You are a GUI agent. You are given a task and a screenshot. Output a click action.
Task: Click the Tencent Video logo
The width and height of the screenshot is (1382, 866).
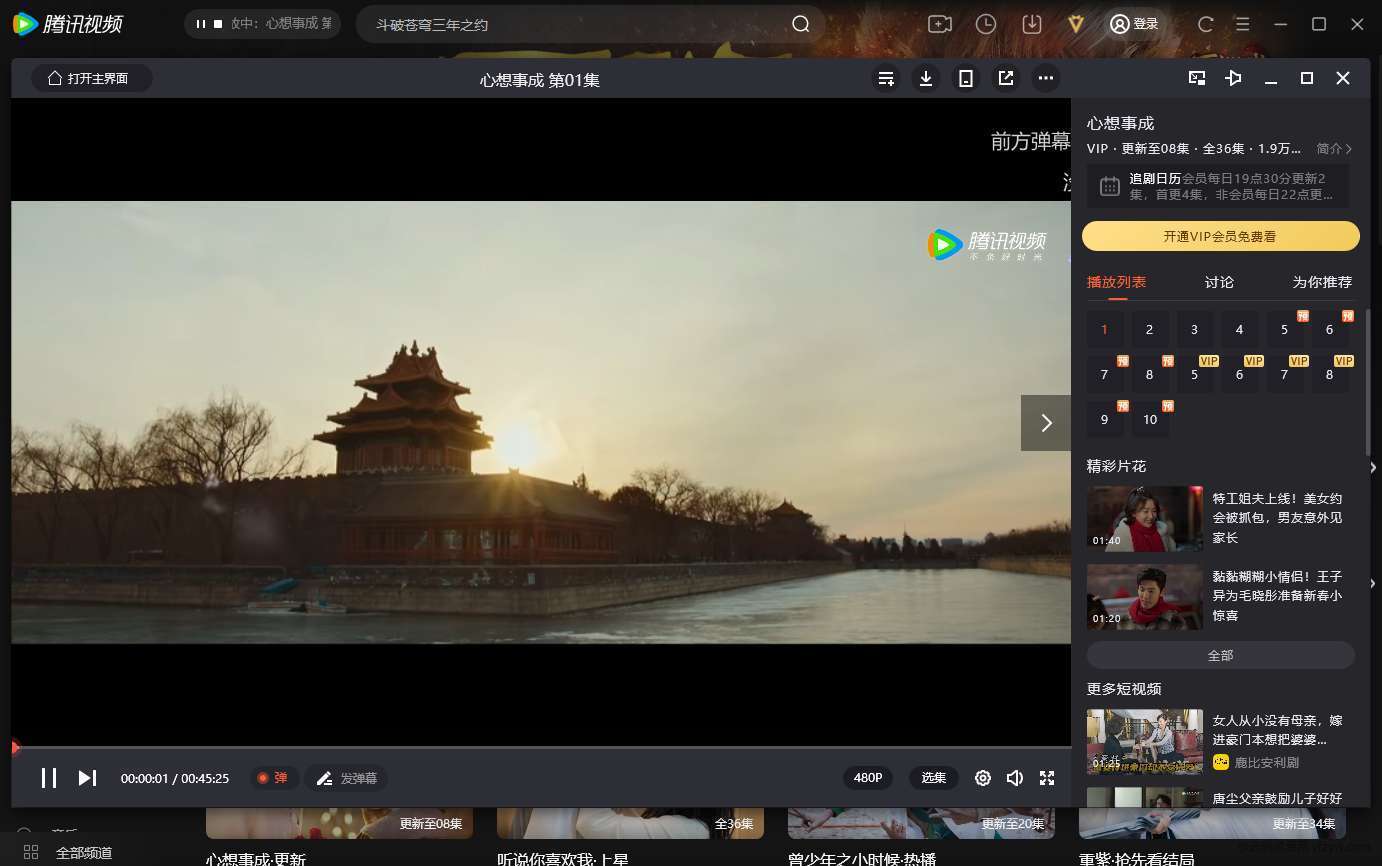67,24
